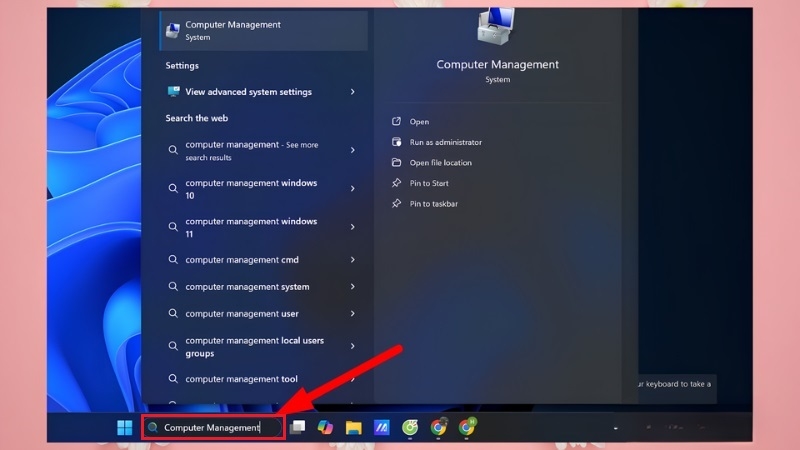Expand arrow for 'computer management user'
800x450 pixels.
[x=353, y=313]
